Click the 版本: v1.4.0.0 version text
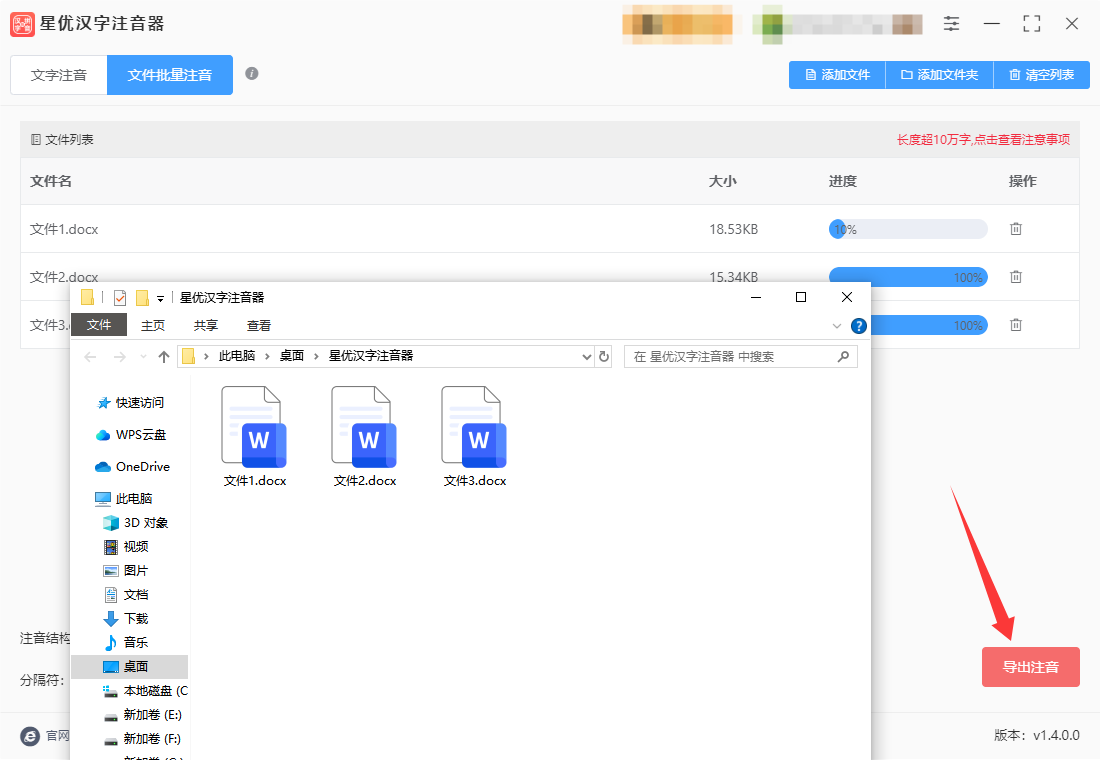The image size is (1100, 760). click(1037, 735)
